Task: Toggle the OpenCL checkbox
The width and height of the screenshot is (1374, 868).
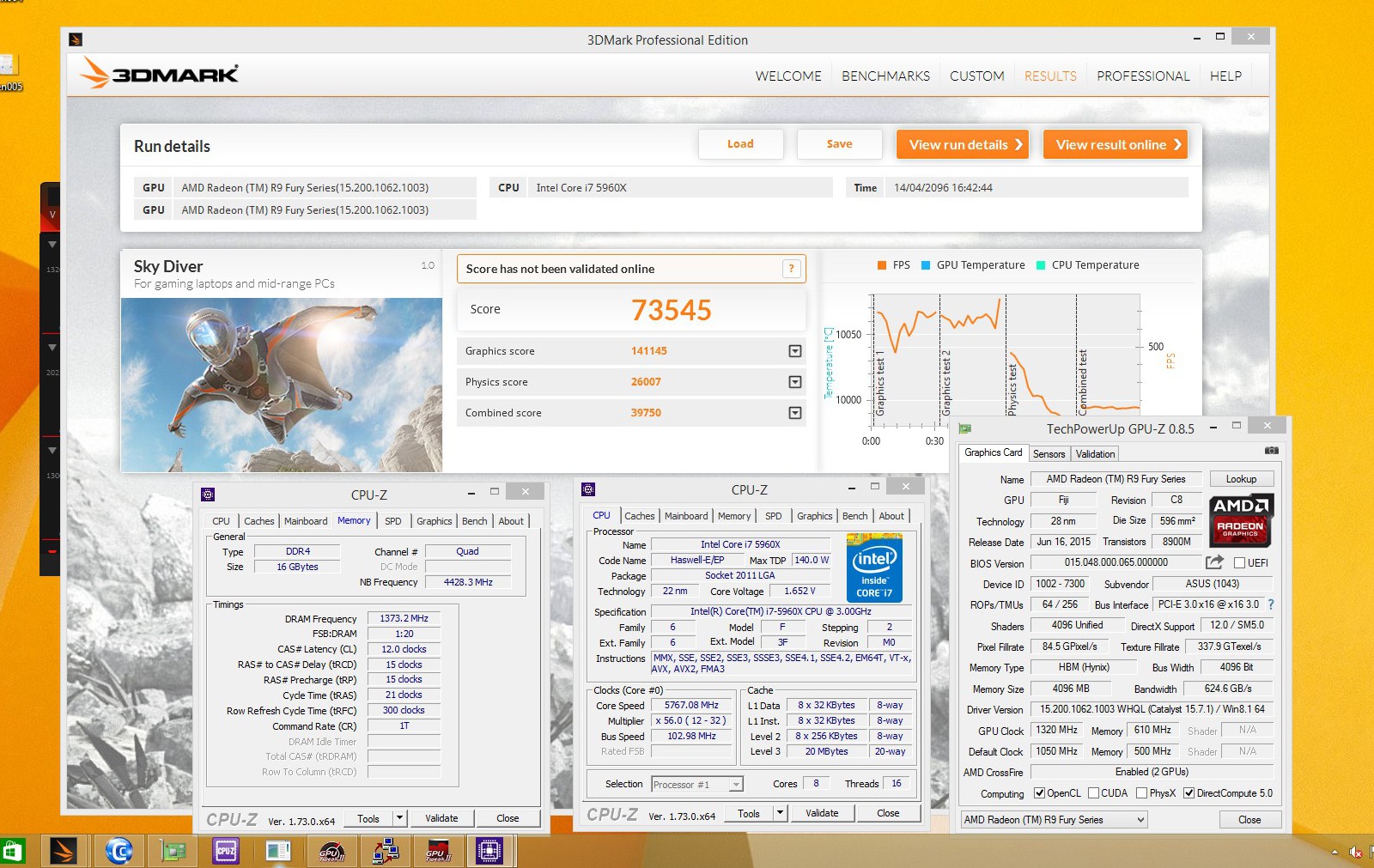Action: click(x=1040, y=793)
